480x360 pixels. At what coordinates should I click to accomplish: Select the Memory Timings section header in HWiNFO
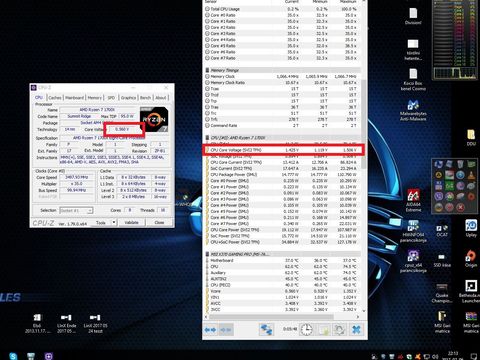(282, 70)
